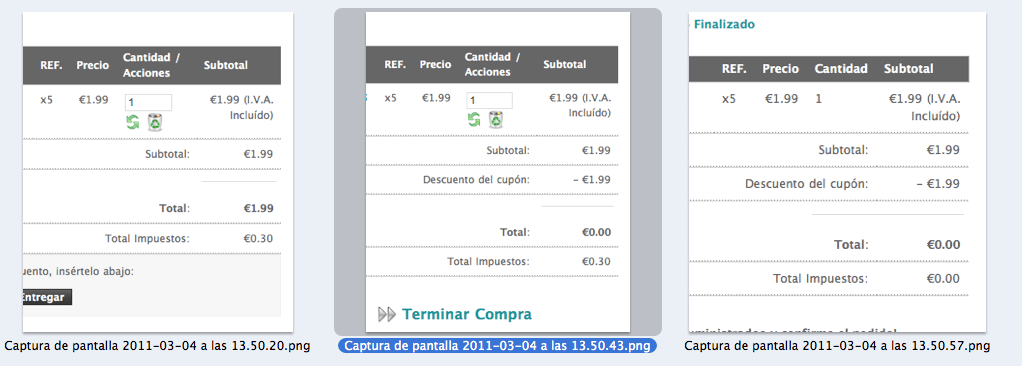This screenshot has width=1022, height=366.
Task: Click filename label ending 13.50.57.png
Action: tap(838, 346)
